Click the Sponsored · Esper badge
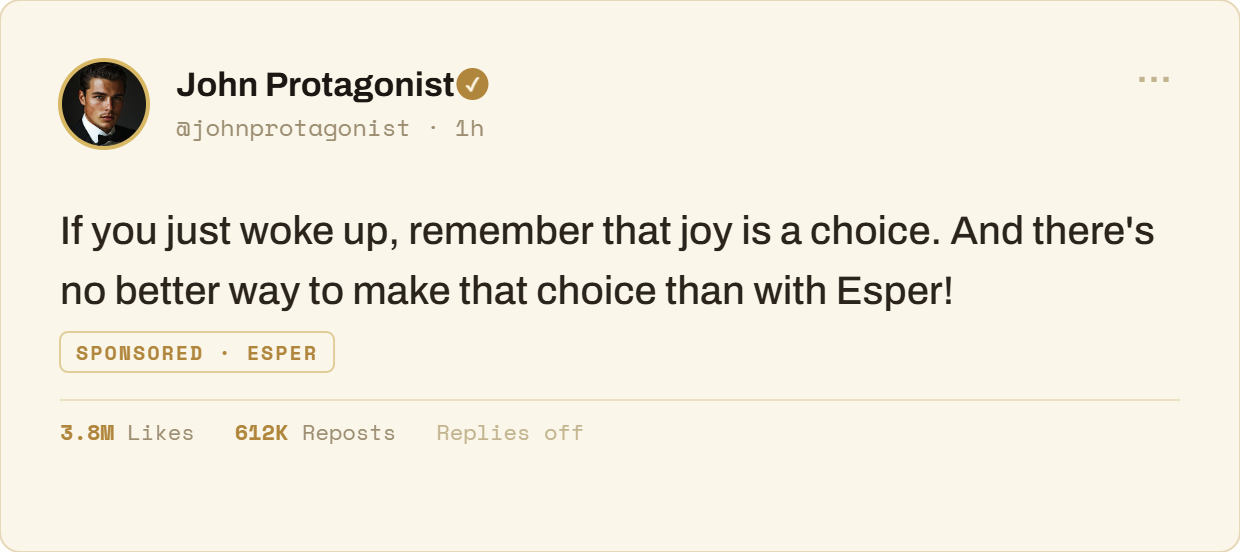 [x=197, y=352]
